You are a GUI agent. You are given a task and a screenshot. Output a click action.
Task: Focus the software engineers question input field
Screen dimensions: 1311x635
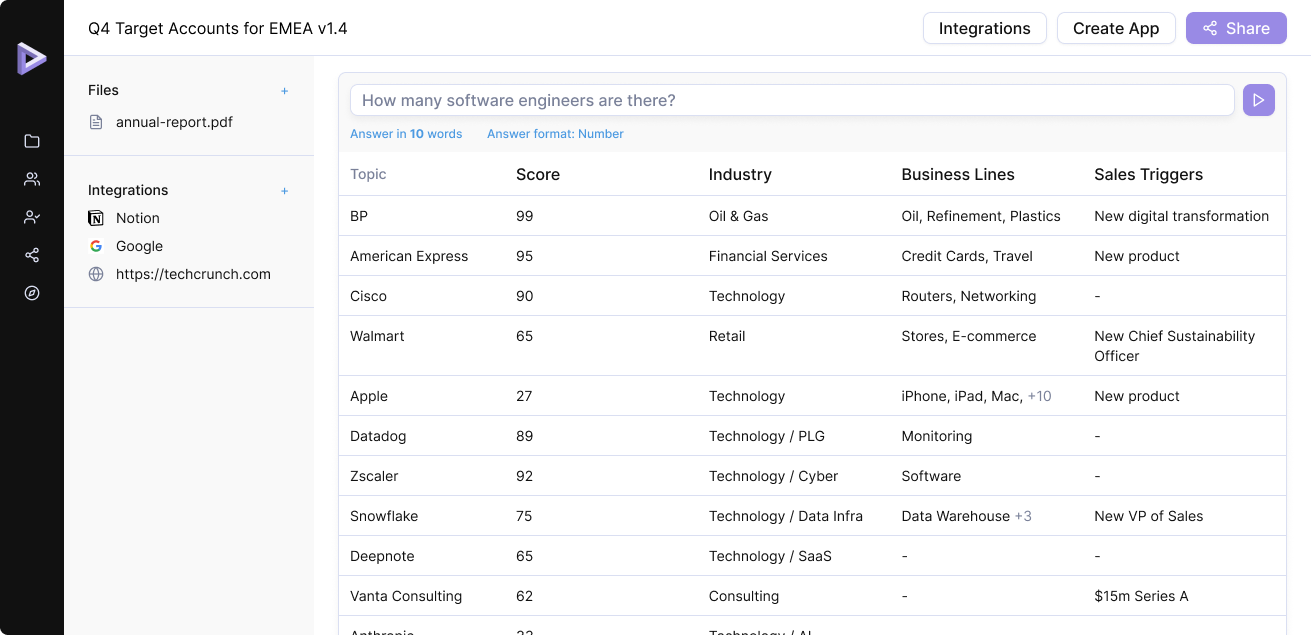(790, 100)
